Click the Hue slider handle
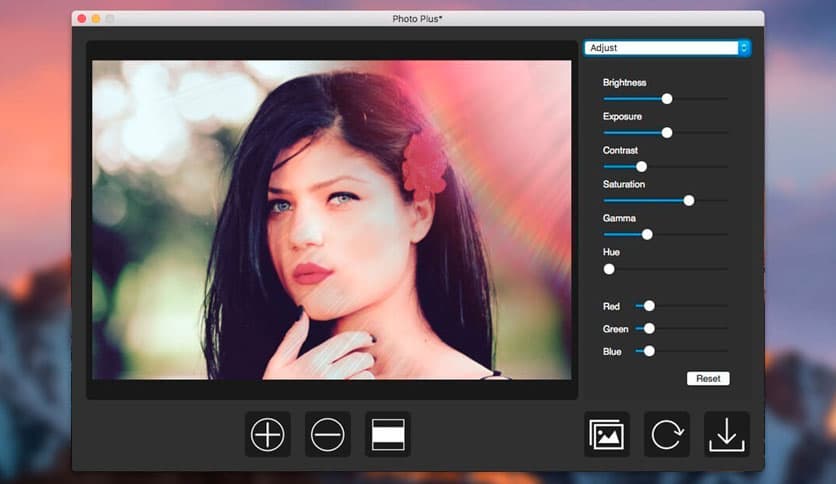836x484 pixels. tap(609, 269)
